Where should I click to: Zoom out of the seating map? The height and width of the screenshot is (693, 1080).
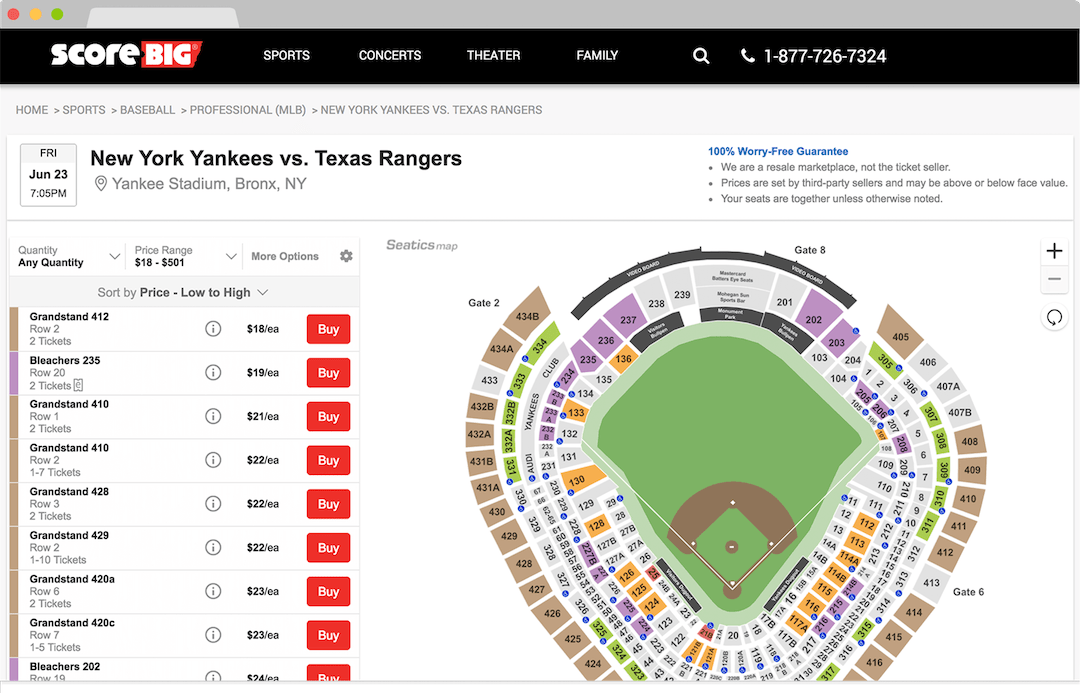click(1054, 280)
